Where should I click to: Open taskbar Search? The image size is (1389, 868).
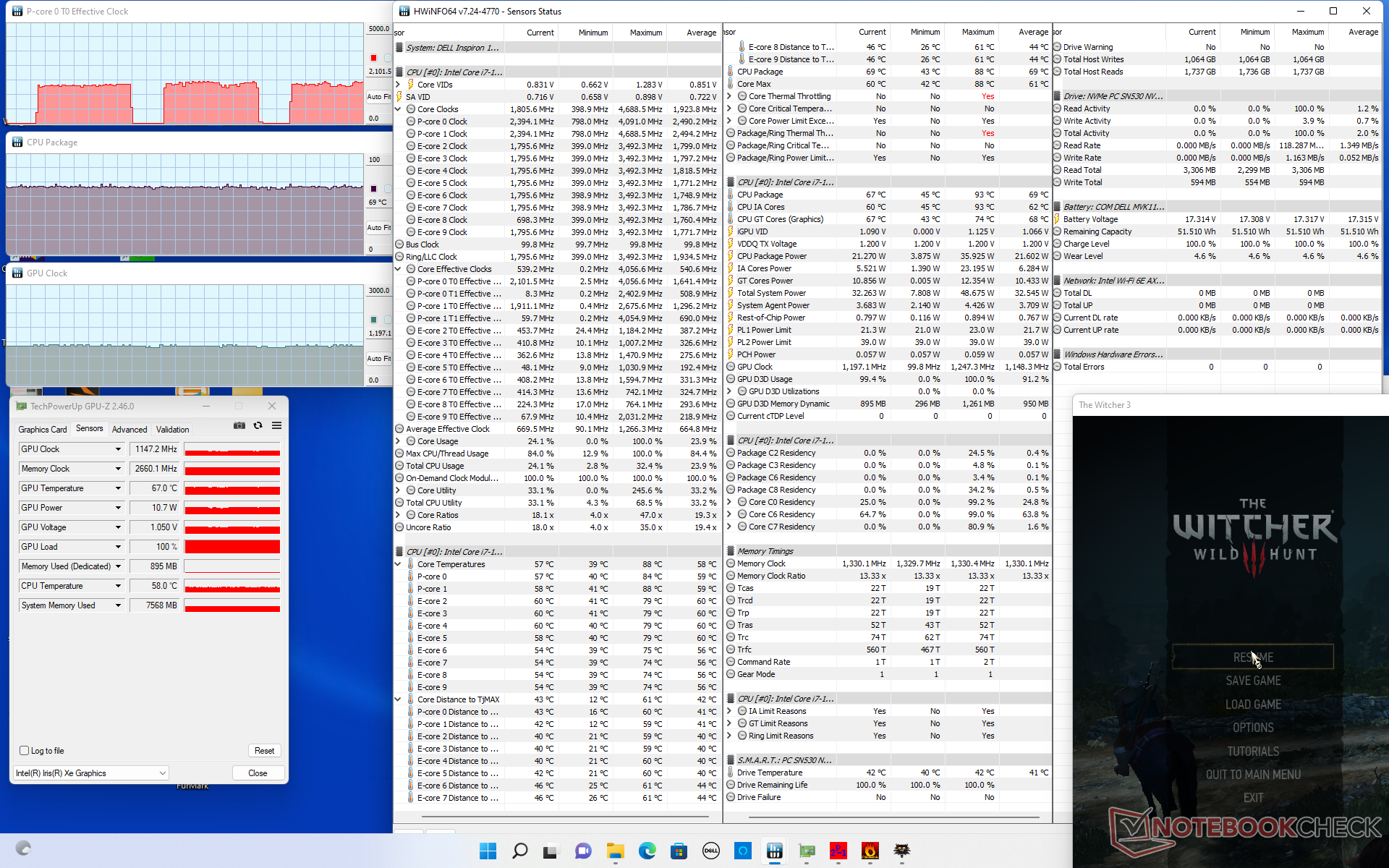pyautogui.click(x=520, y=851)
